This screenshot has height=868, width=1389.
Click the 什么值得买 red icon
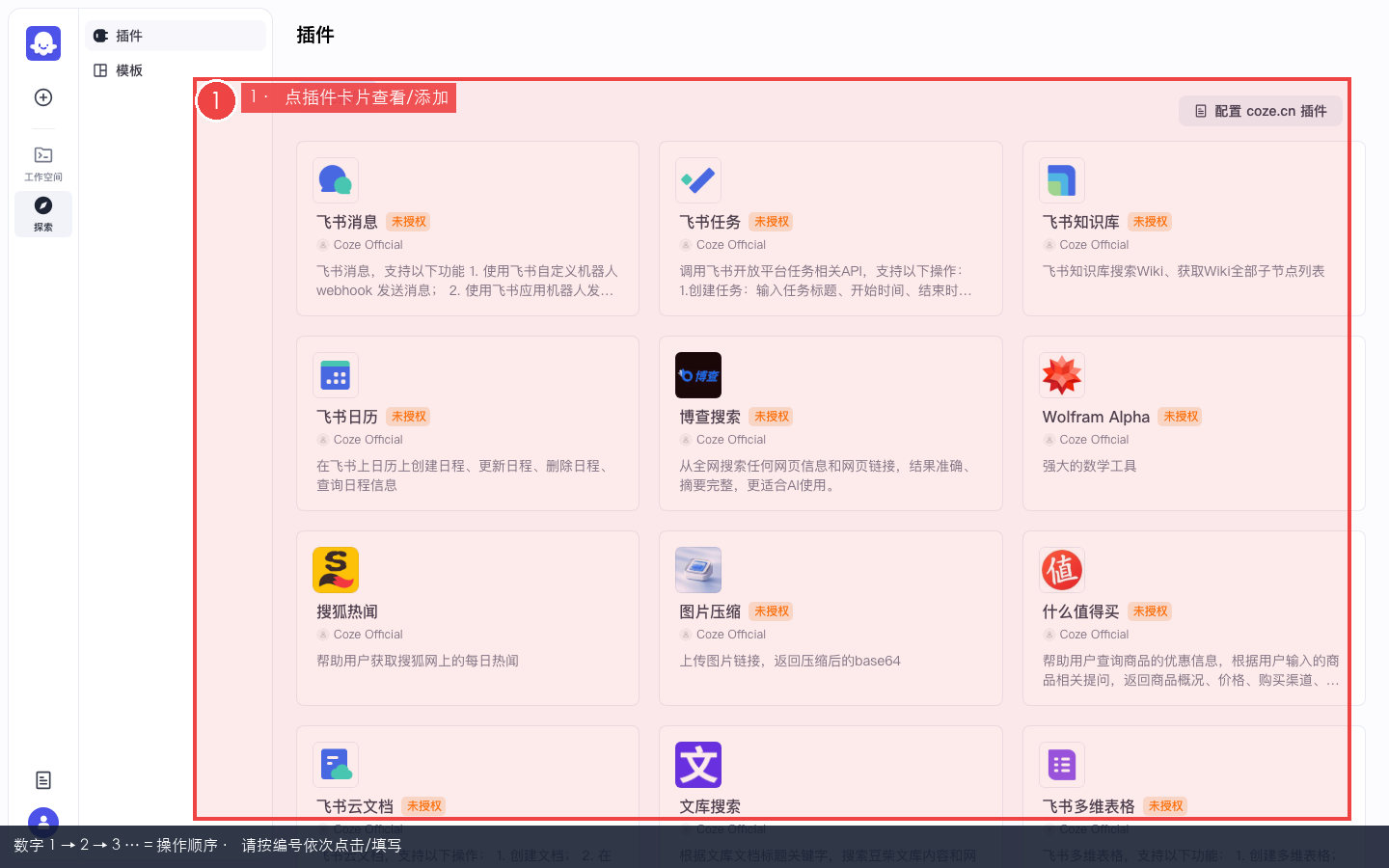(1062, 570)
